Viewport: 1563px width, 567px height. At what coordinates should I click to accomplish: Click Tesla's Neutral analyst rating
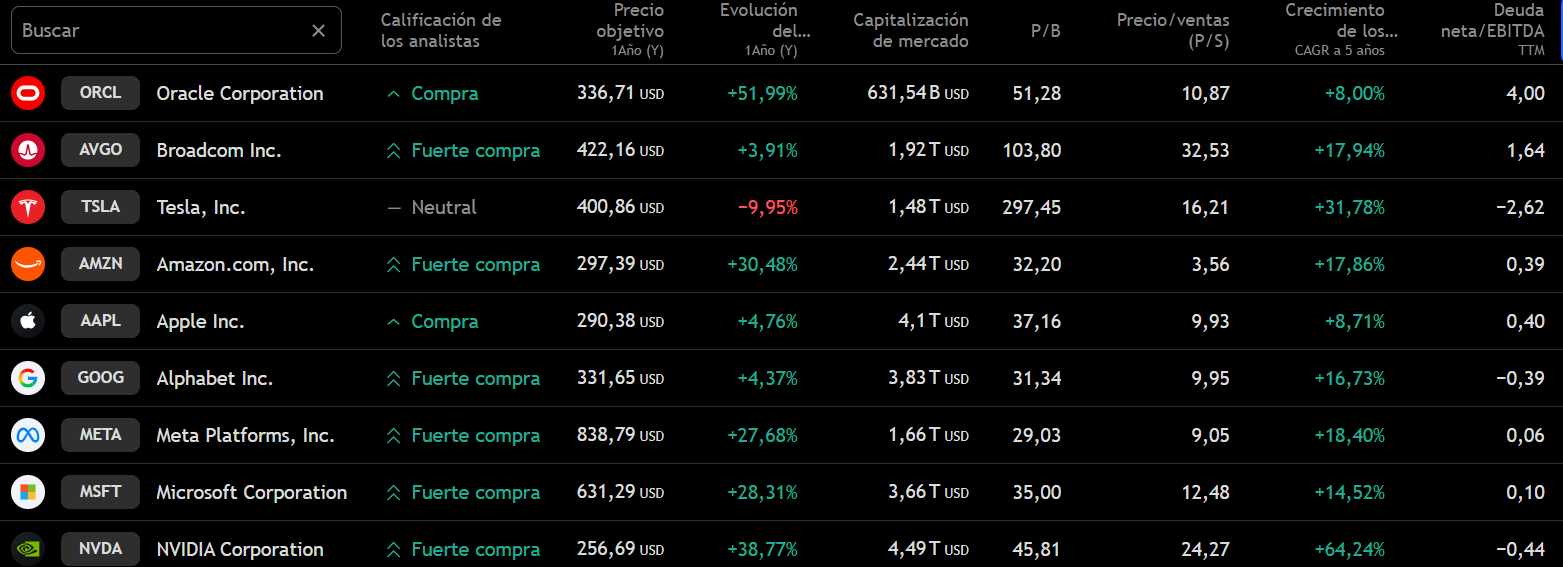(x=432, y=207)
